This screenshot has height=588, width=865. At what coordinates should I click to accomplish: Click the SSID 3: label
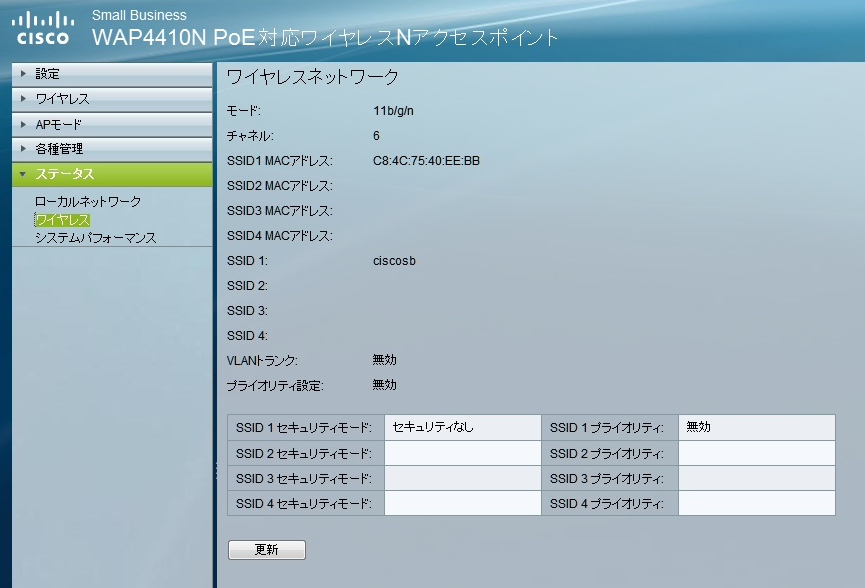tap(247, 311)
